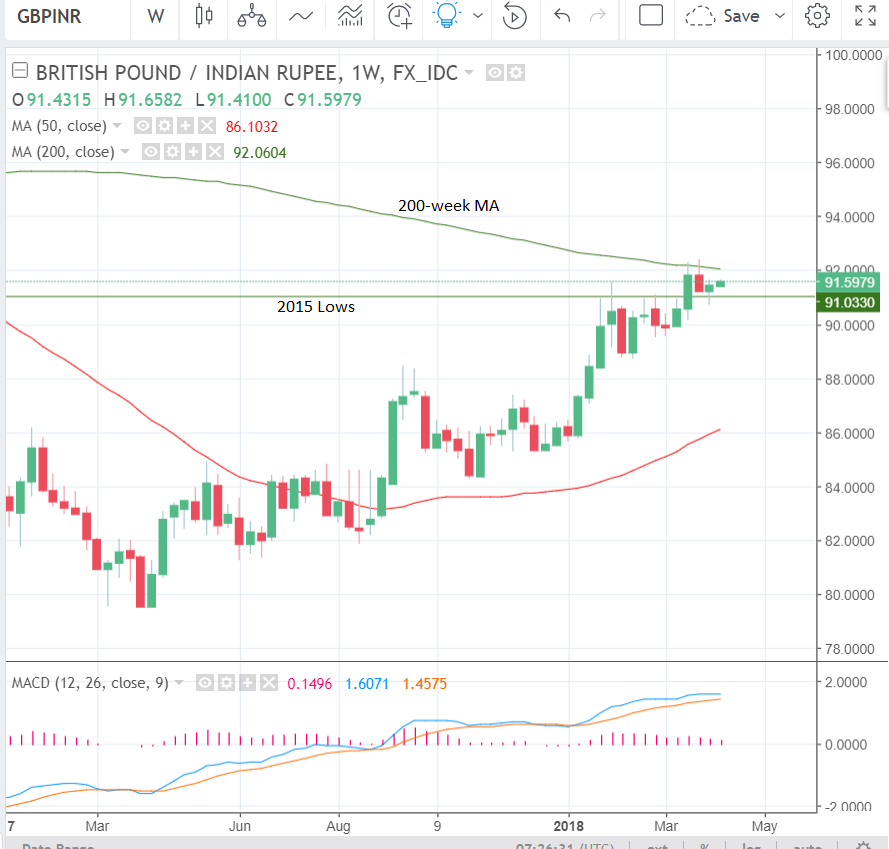Click the 2018 label on time axis
The image size is (889, 849).
569,826
